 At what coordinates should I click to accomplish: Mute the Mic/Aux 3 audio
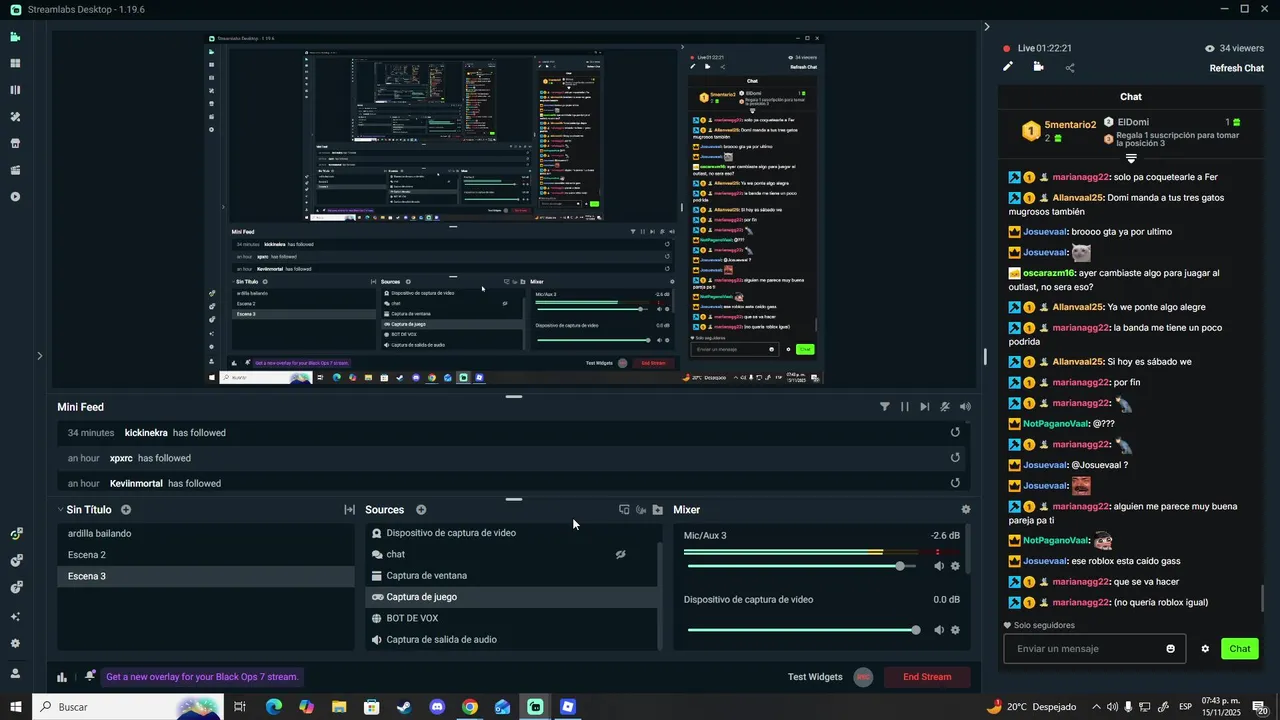[x=939, y=566]
